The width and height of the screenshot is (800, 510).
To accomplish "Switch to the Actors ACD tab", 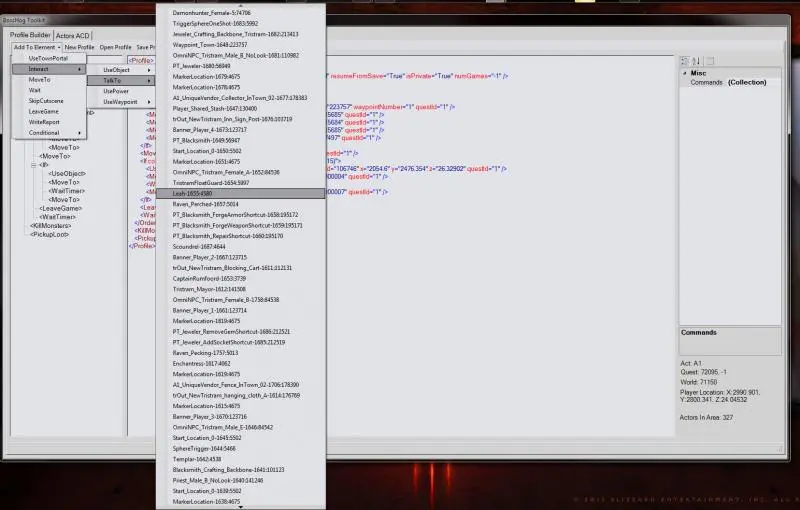I will [x=73, y=35].
